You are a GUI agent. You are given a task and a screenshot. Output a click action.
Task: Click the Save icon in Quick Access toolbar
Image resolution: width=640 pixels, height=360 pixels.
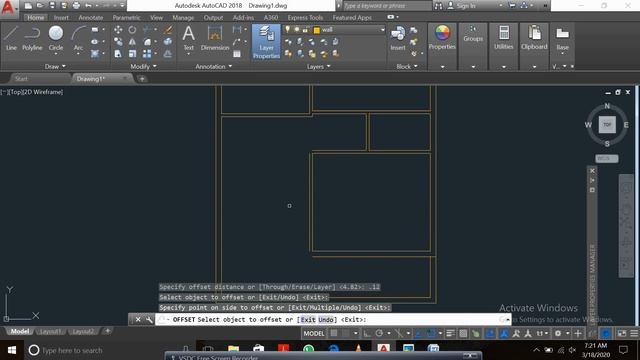(x=52, y=6)
